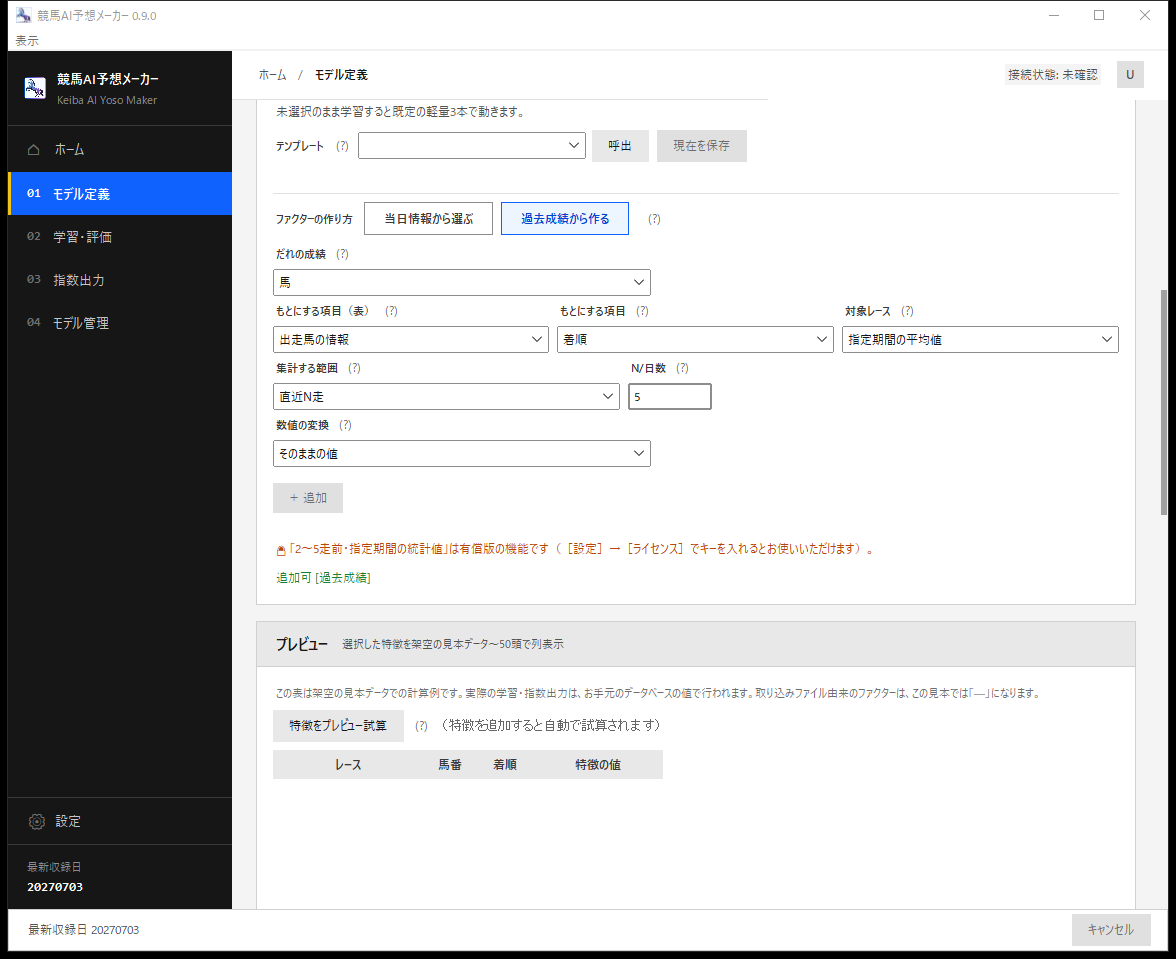This screenshot has height=959, width=1176.
Task: Click the 競馬AI予想メーカー sidebar logo icon
Action: pyautogui.click(x=34, y=88)
